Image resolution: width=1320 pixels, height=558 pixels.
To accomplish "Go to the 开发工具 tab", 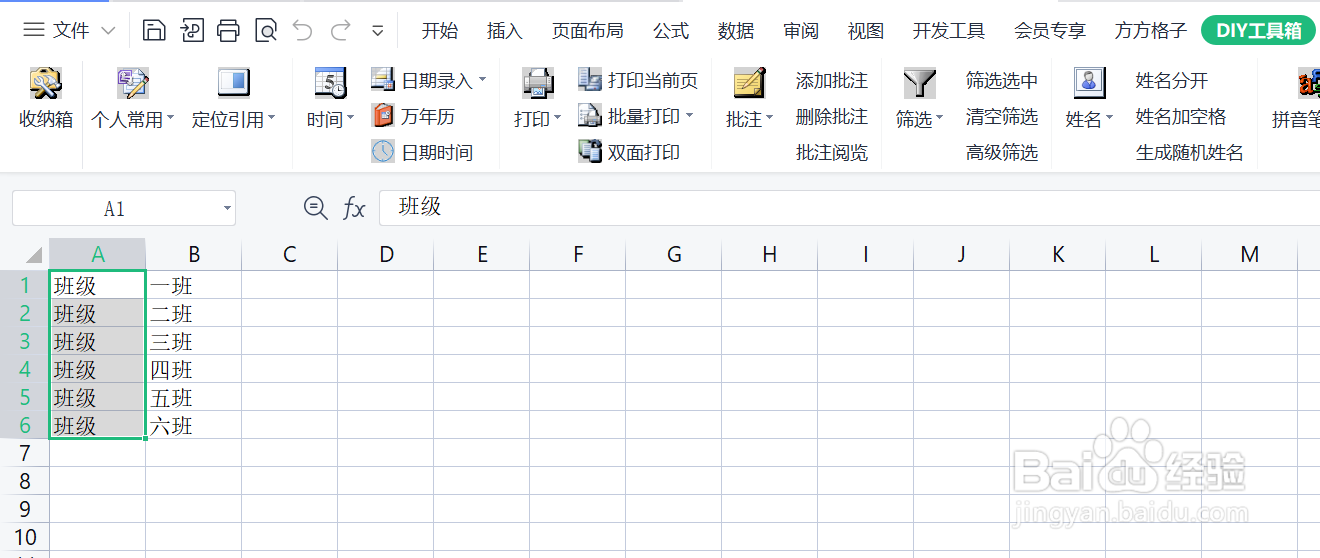I will [x=949, y=31].
